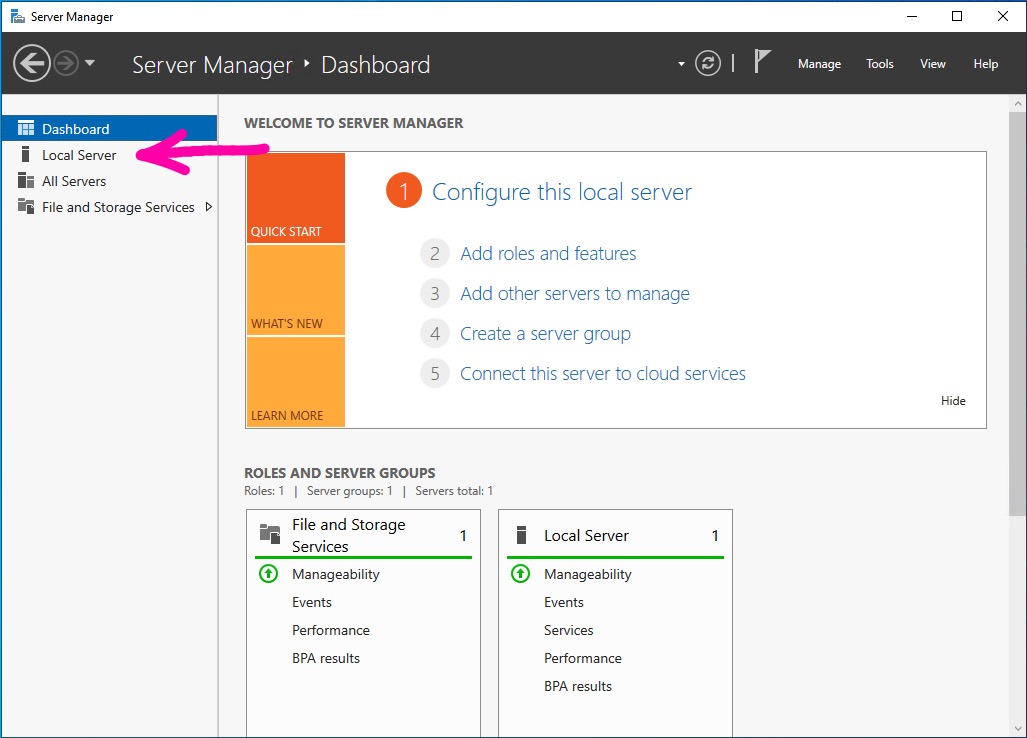Open the notifications flag icon
The height and width of the screenshot is (738, 1027).
coord(762,63)
